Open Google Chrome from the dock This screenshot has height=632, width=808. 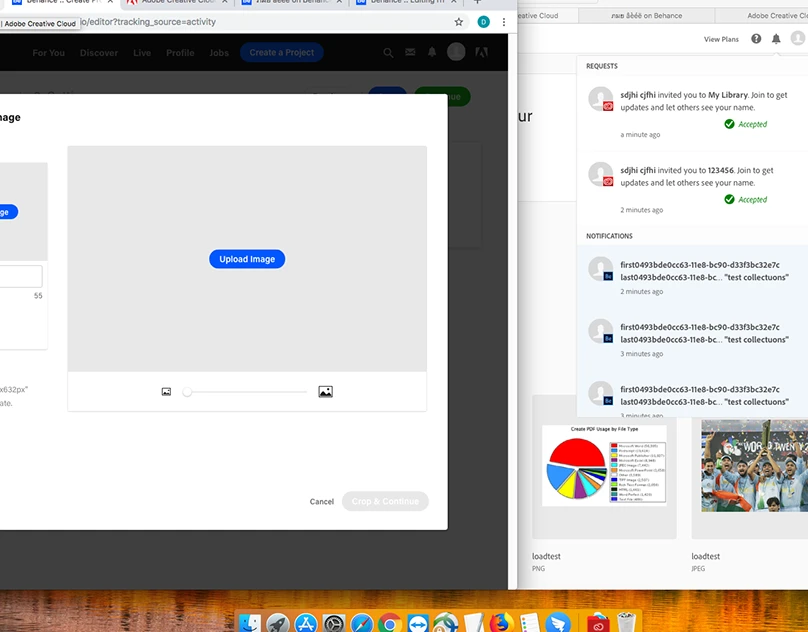(x=390, y=623)
